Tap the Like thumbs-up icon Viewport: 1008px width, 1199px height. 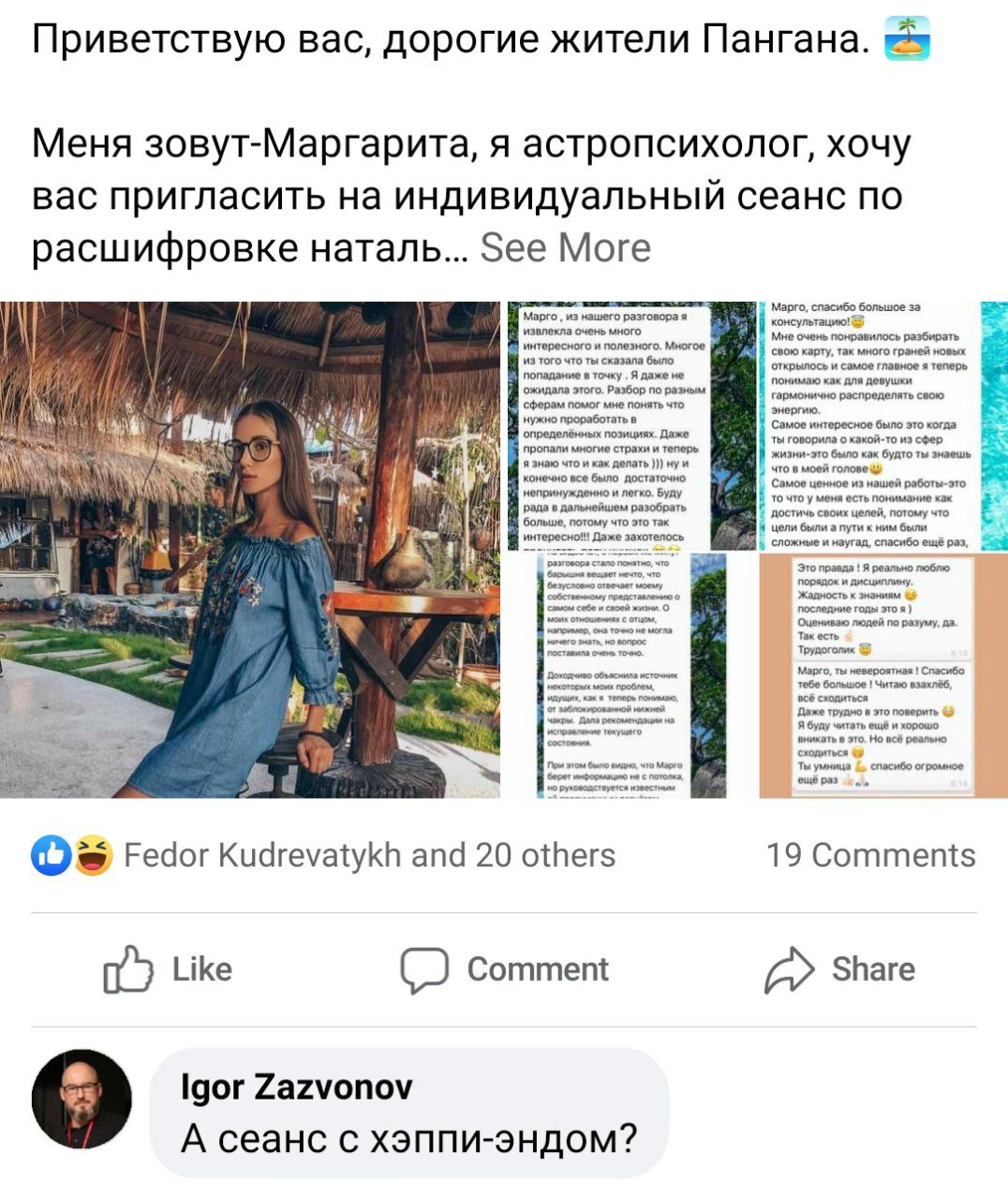[128, 970]
